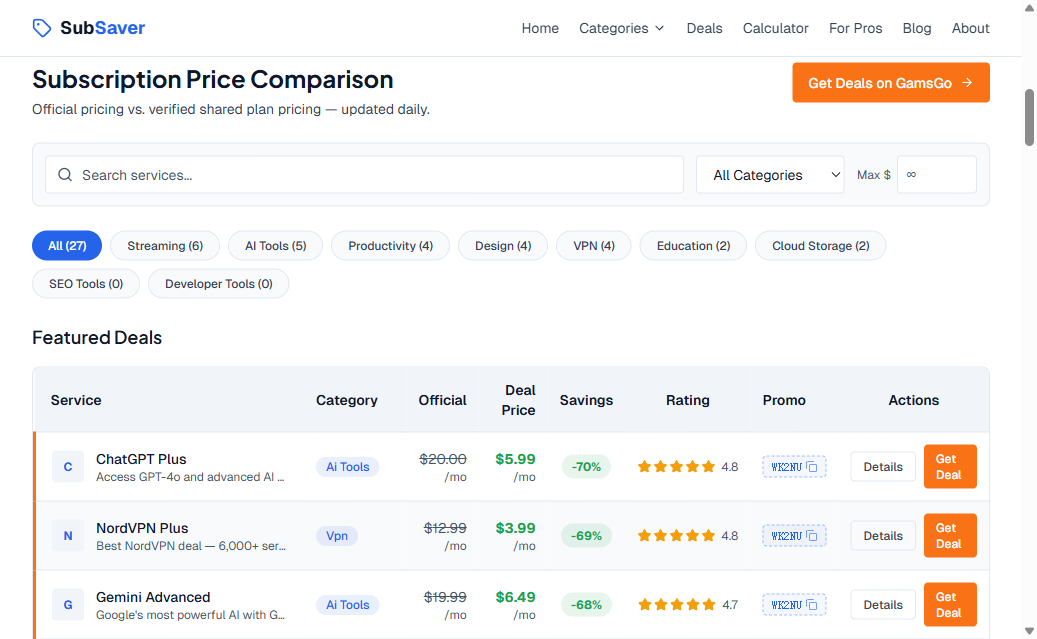This screenshot has width=1037, height=639.
Task: Focus the Max $ price input field
Action: point(936,175)
